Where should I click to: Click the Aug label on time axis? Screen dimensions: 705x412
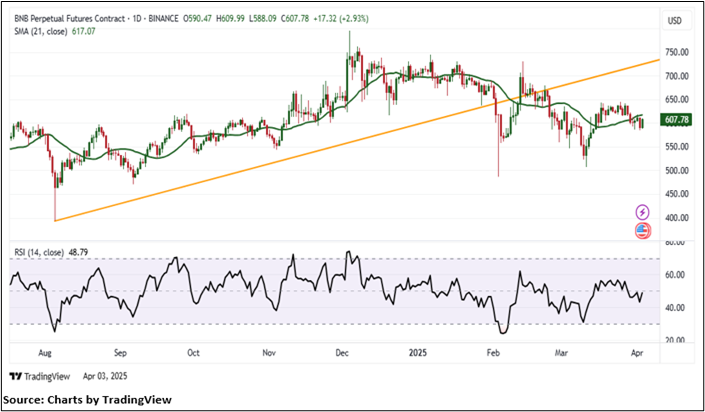(x=46, y=352)
